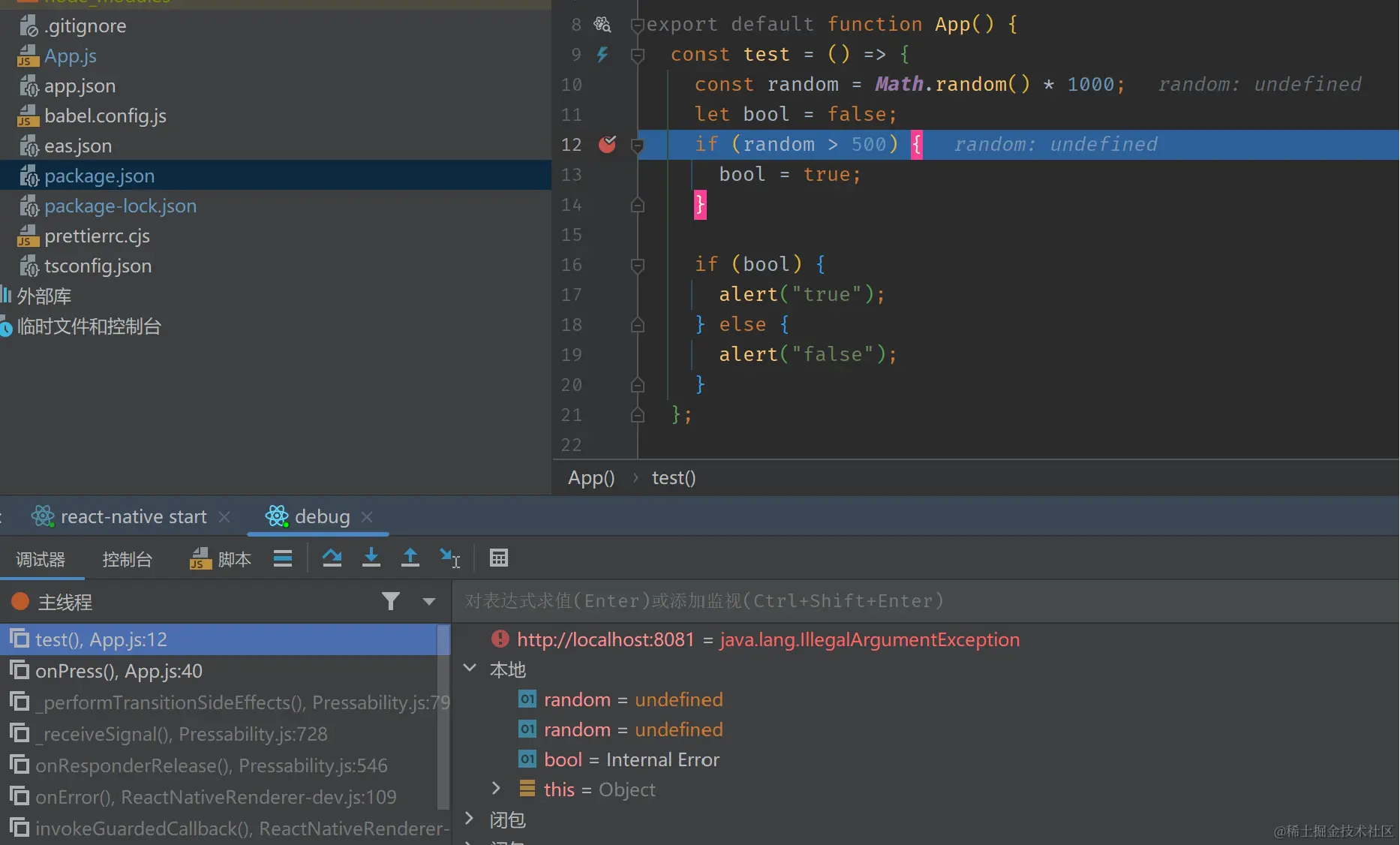Select the _receiveSignal() Pressability.js:728 frame
This screenshot has height=845, width=1400.
219,734
